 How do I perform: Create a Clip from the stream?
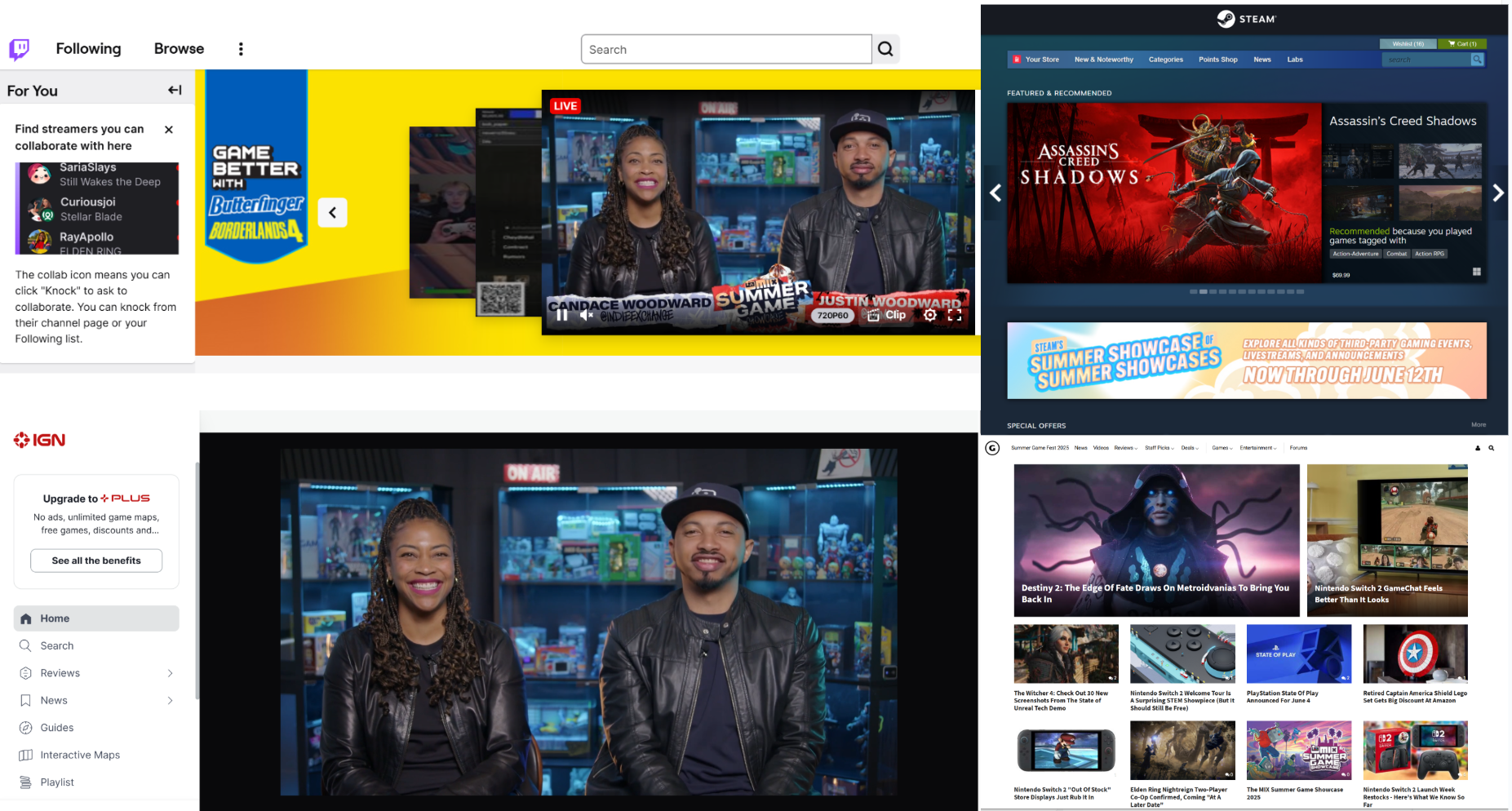click(x=887, y=315)
